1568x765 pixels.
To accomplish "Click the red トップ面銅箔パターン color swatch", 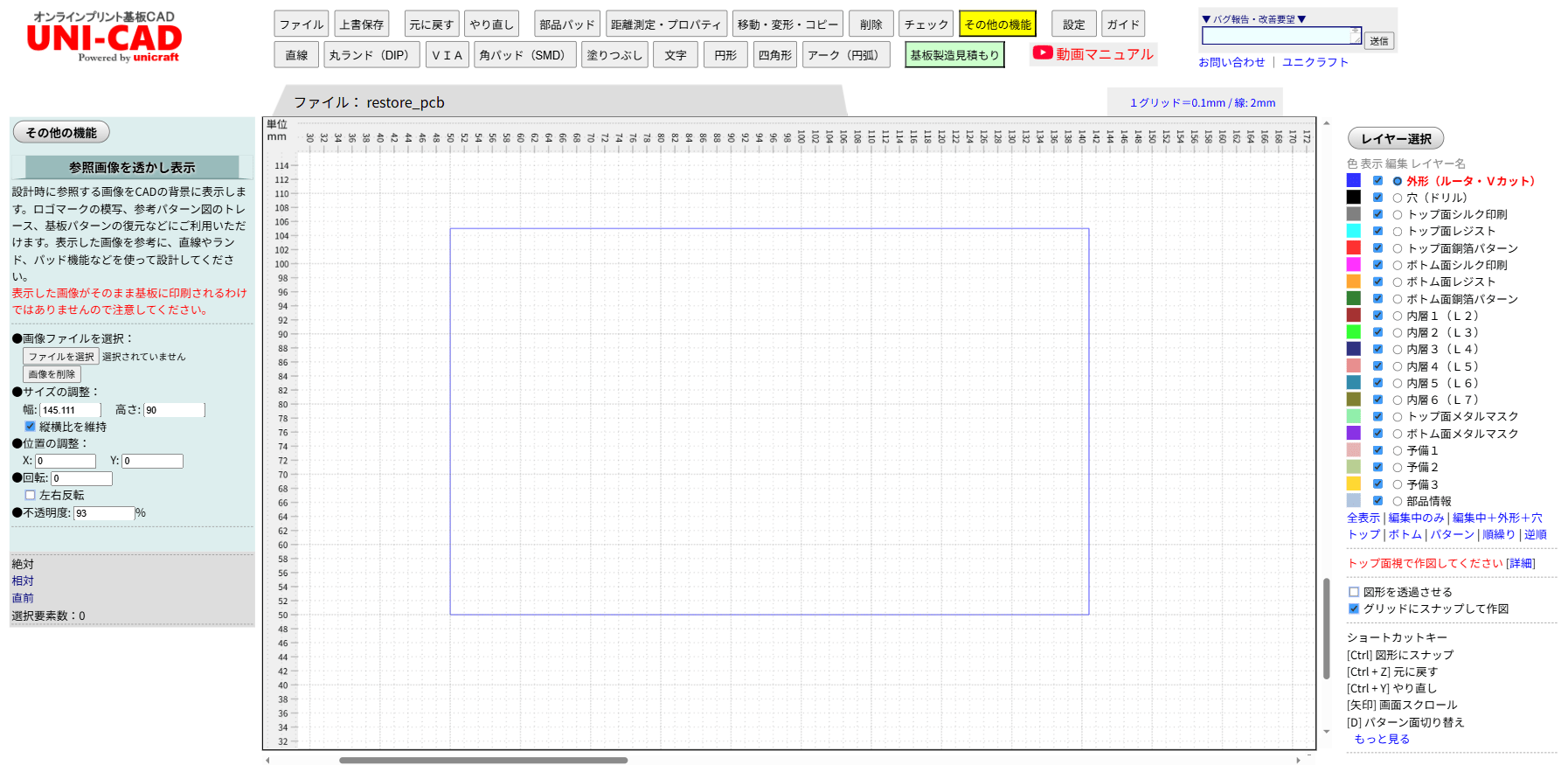I will pyautogui.click(x=1353, y=248).
